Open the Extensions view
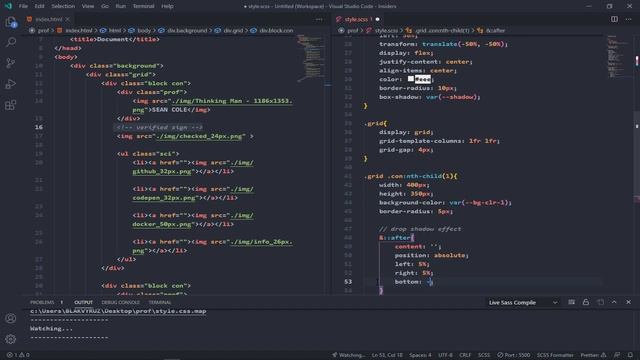The image size is (640, 360). point(11,105)
